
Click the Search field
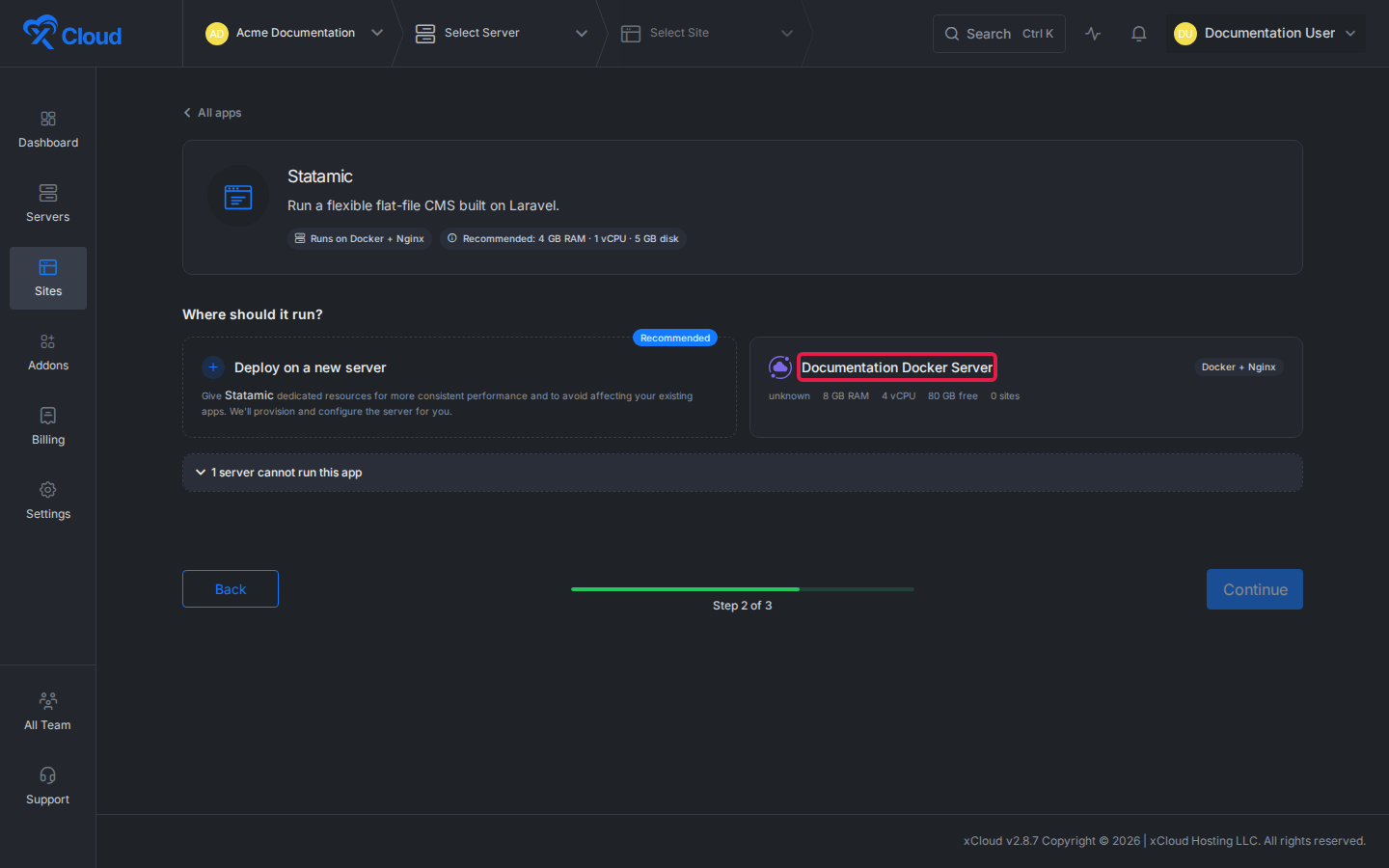pyautogui.click(x=999, y=34)
